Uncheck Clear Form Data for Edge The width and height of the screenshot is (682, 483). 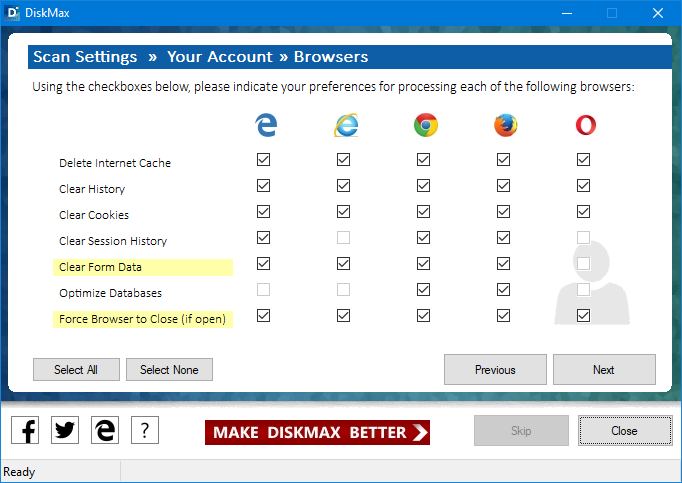click(x=263, y=264)
